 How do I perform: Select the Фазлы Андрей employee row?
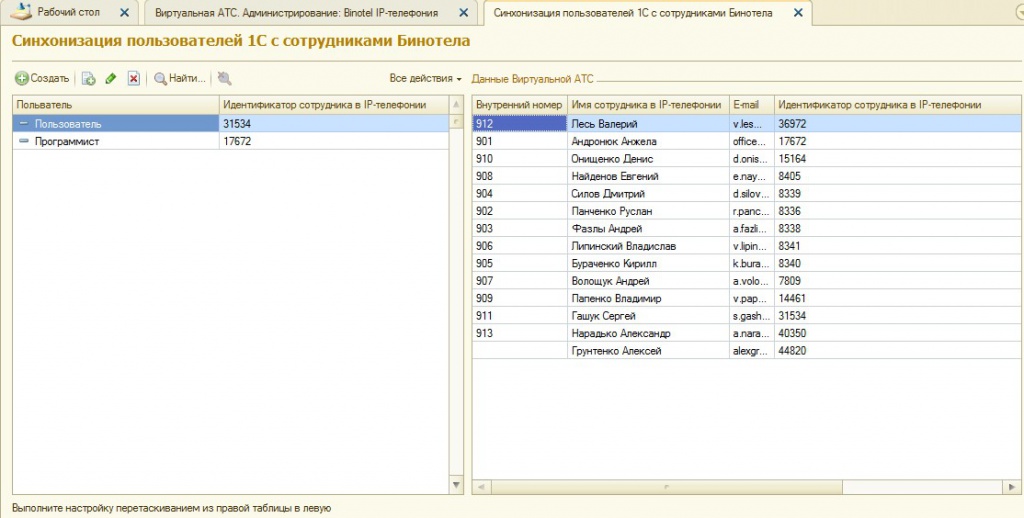[x=746, y=229]
